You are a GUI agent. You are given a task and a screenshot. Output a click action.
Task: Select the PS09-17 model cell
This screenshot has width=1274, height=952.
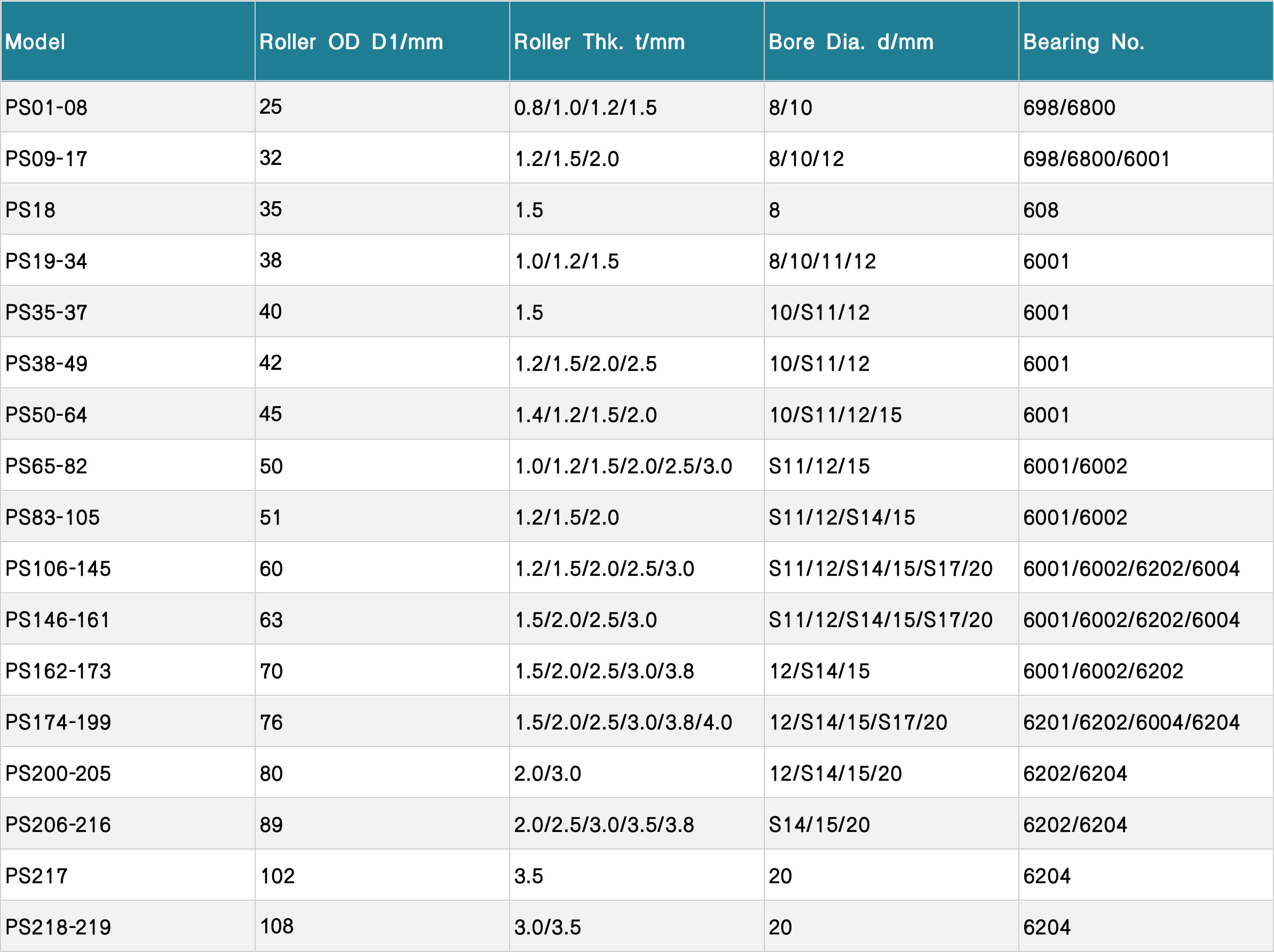pos(46,159)
